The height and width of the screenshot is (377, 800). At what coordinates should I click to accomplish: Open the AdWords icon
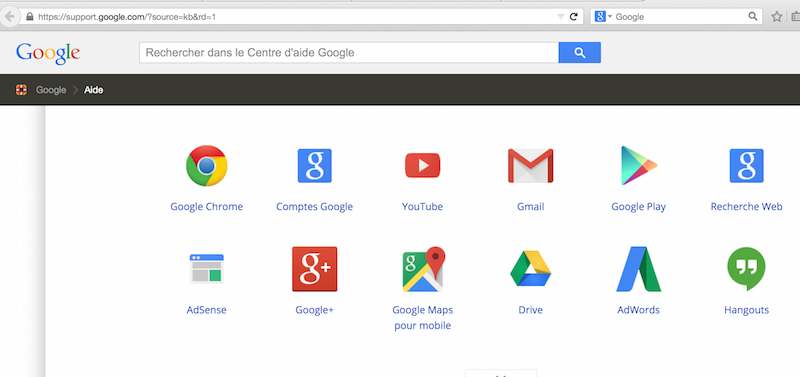tap(639, 269)
